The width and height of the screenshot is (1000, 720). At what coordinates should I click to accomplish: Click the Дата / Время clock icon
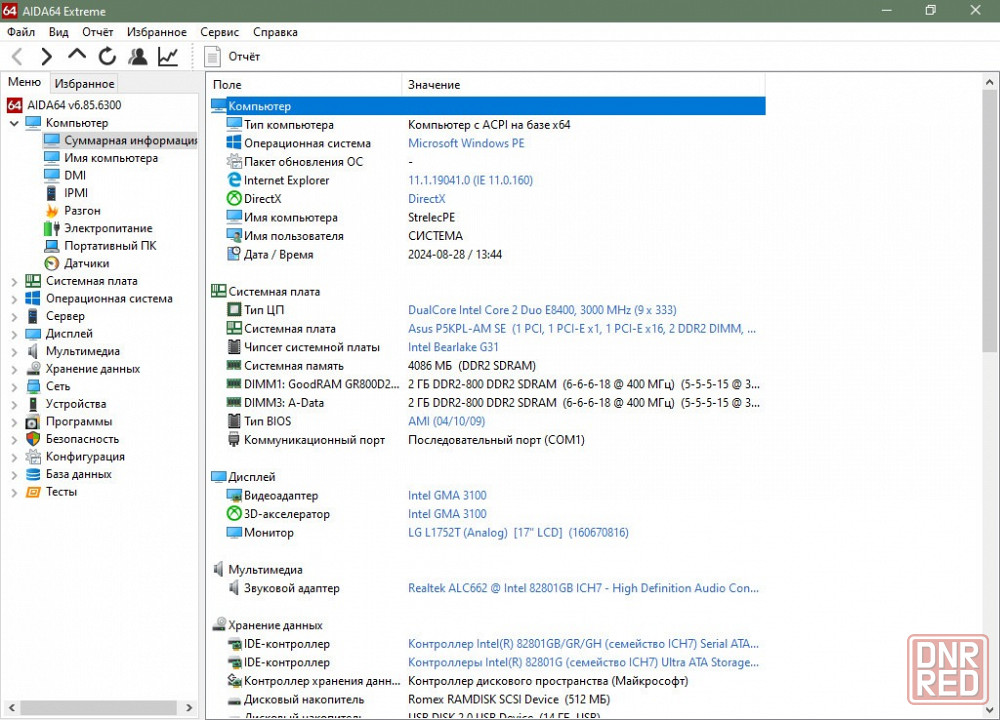click(234, 254)
